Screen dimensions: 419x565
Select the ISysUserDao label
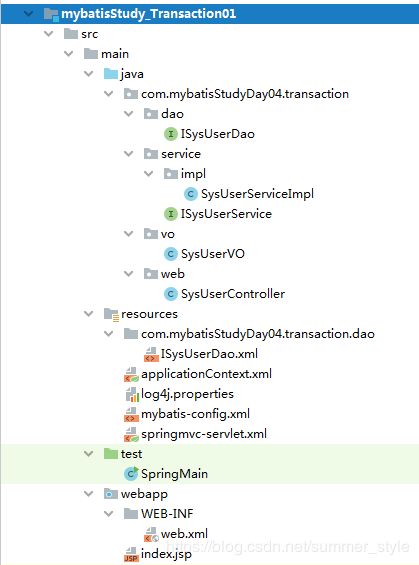pos(218,134)
